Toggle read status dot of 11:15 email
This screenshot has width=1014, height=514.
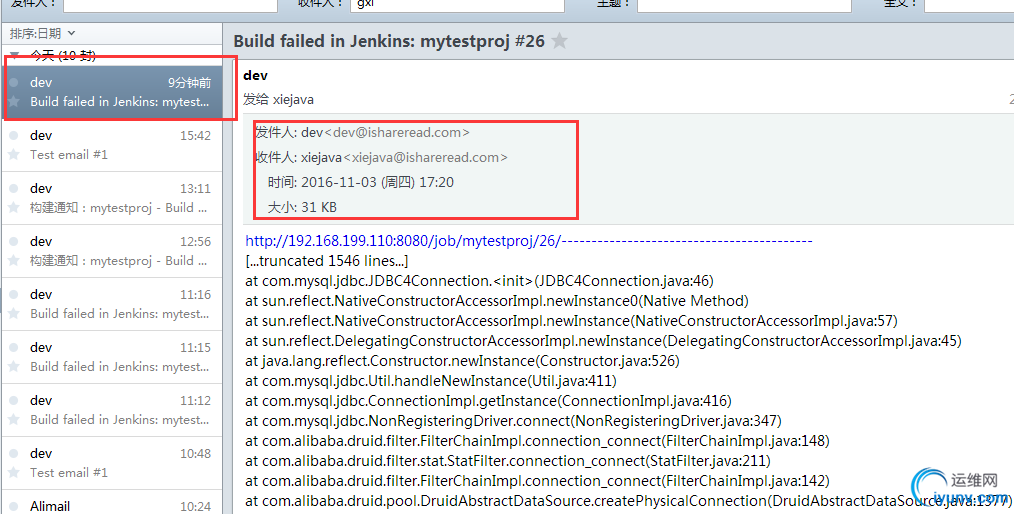14,347
